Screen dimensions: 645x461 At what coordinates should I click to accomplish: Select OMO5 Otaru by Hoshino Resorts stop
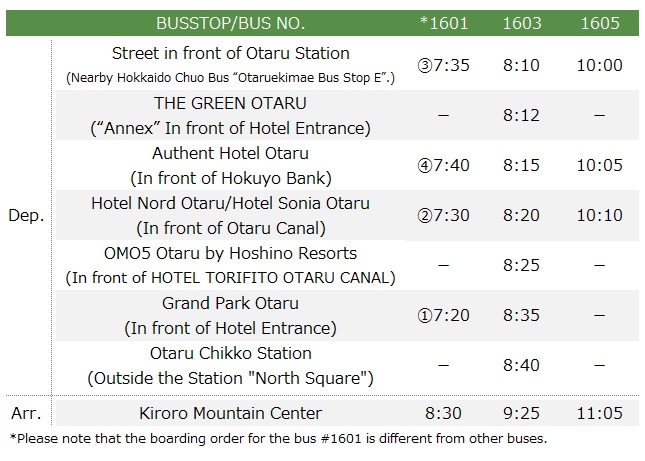231,253
